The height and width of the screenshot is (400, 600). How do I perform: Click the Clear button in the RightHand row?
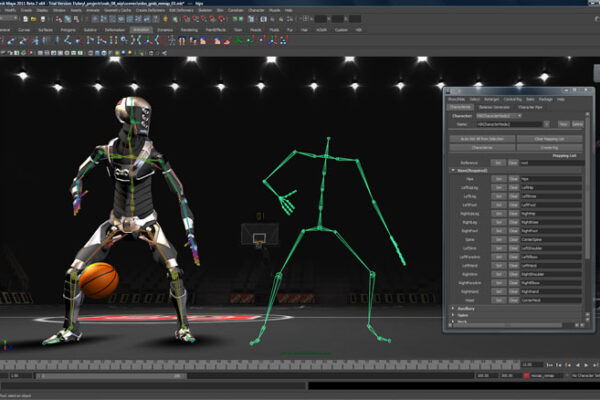(514, 292)
